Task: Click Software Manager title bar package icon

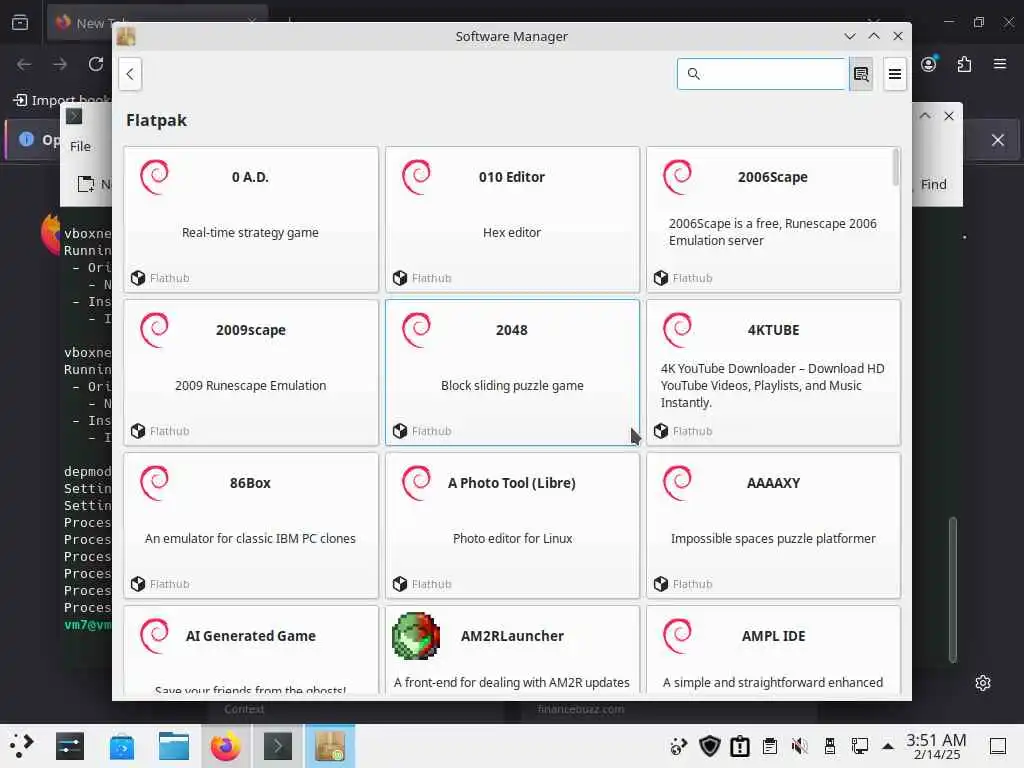Action: (x=126, y=37)
